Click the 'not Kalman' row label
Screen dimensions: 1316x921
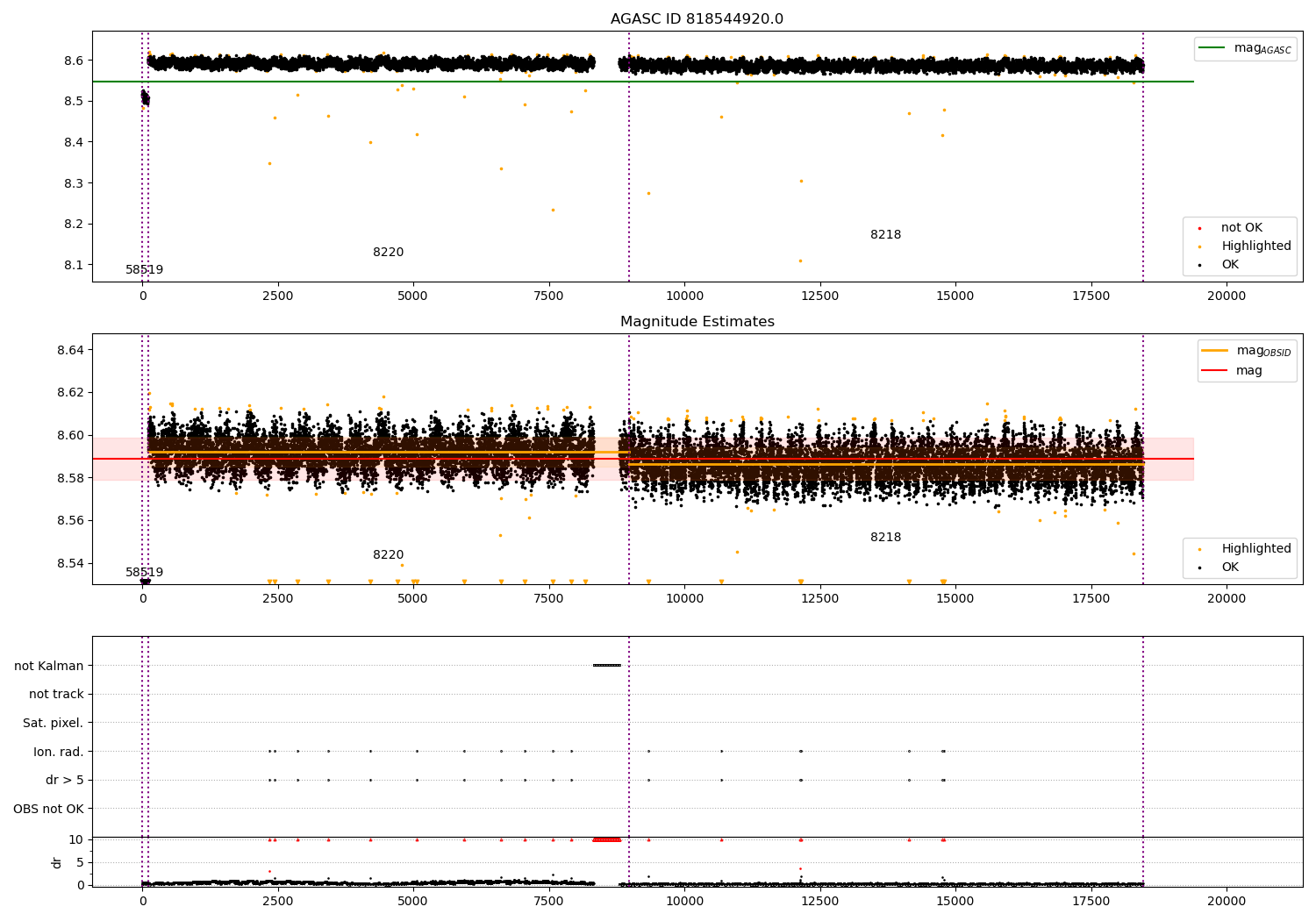[x=49, y=666]
